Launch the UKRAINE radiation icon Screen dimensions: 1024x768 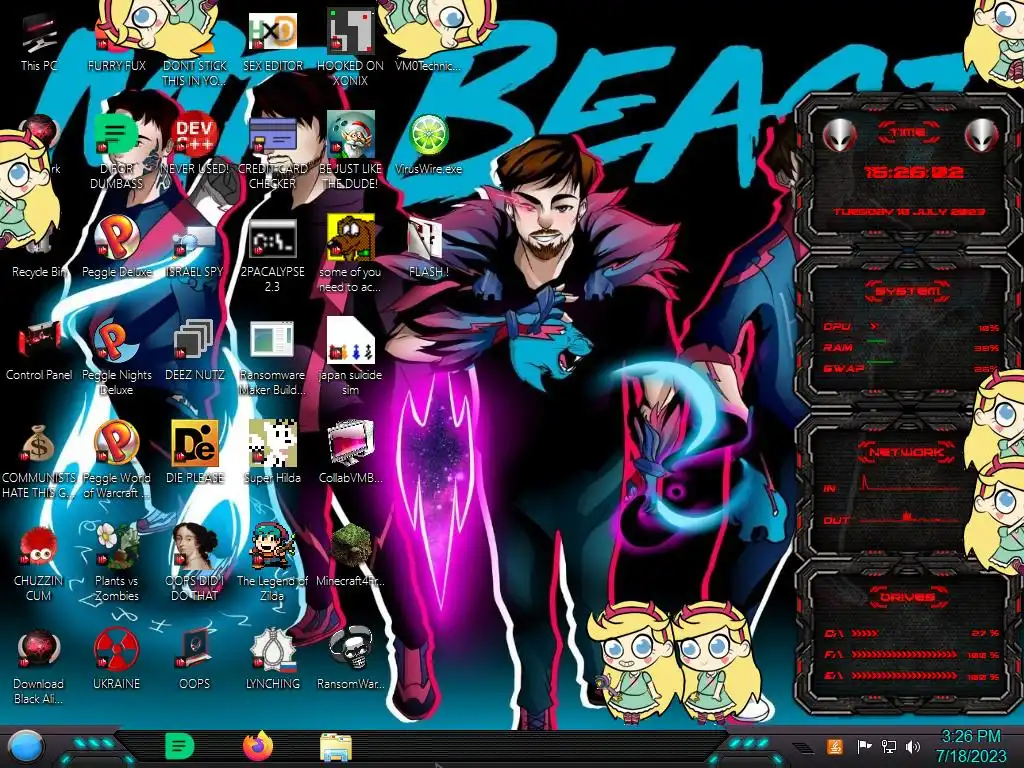pos(116,660)
